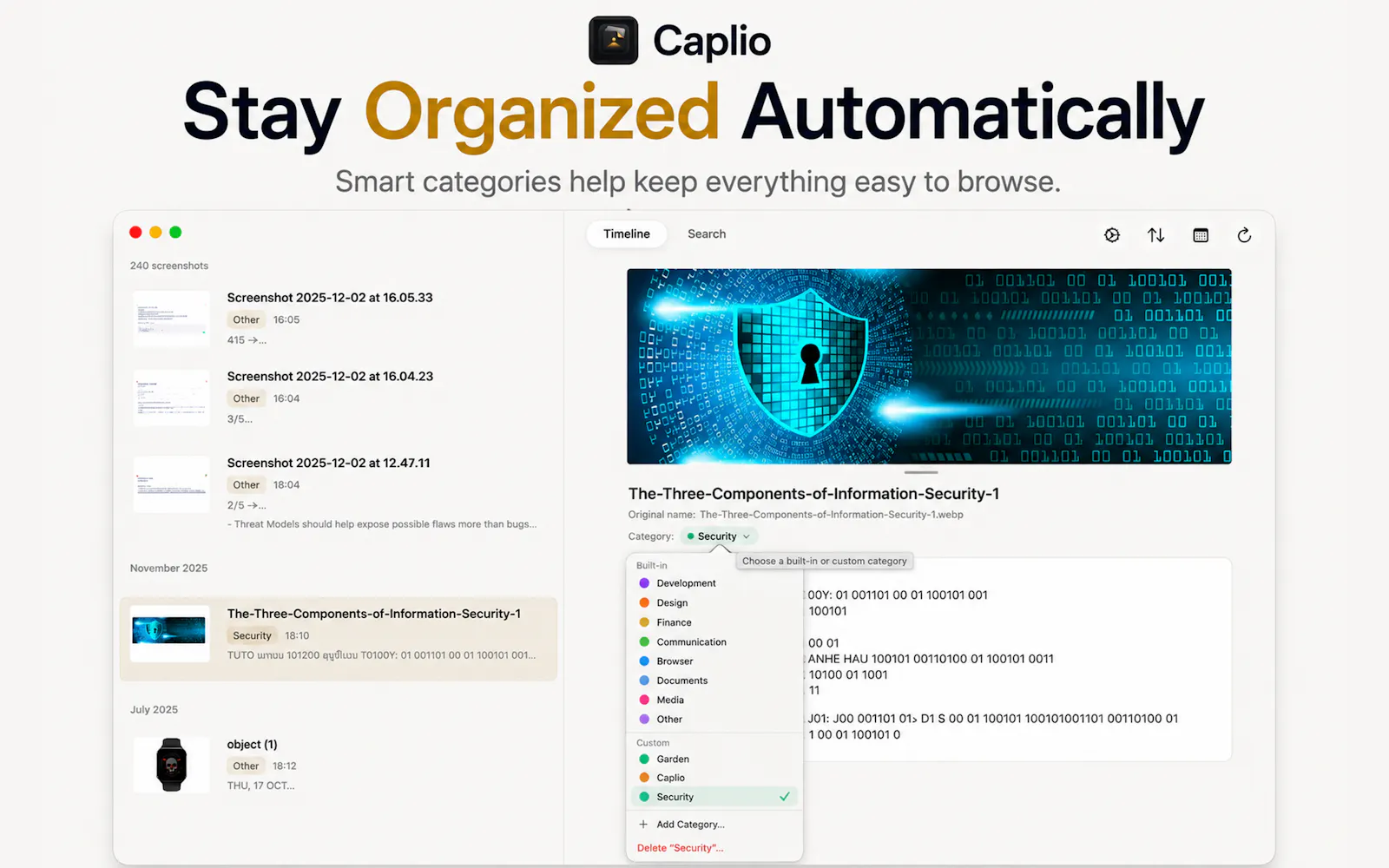Open Screenshot 2025-12-02 at 12.47.11 entry
This screenshot has width=1389, height=868.
coord(339,491)
